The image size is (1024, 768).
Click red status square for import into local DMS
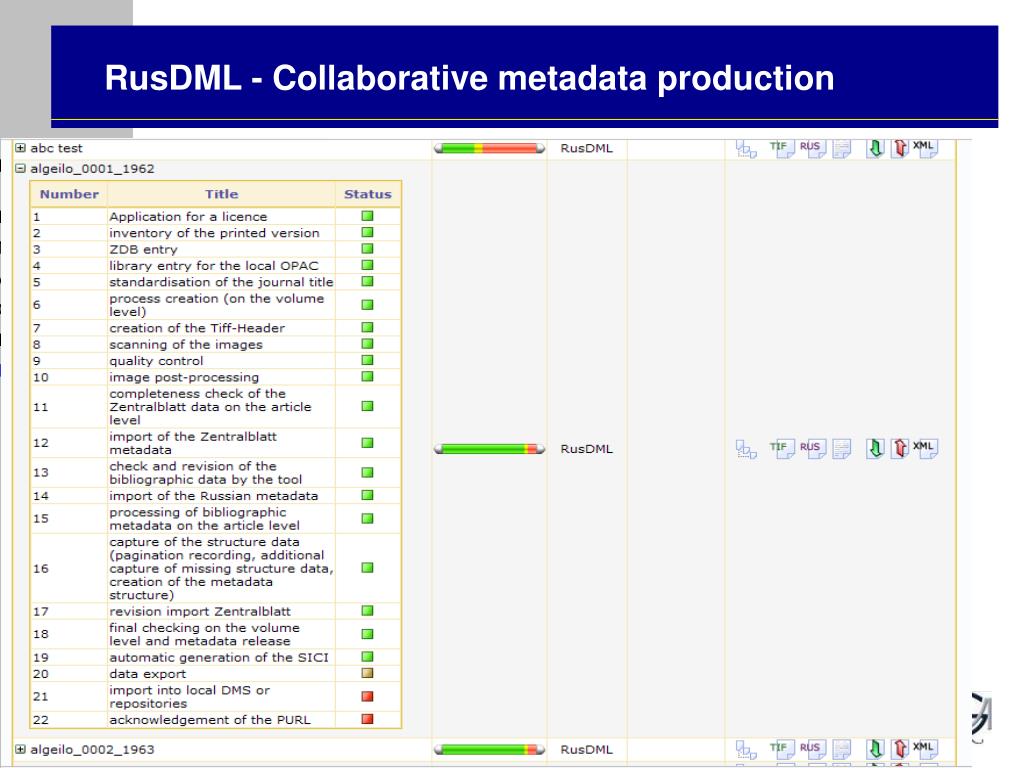(x=367, y=696)
